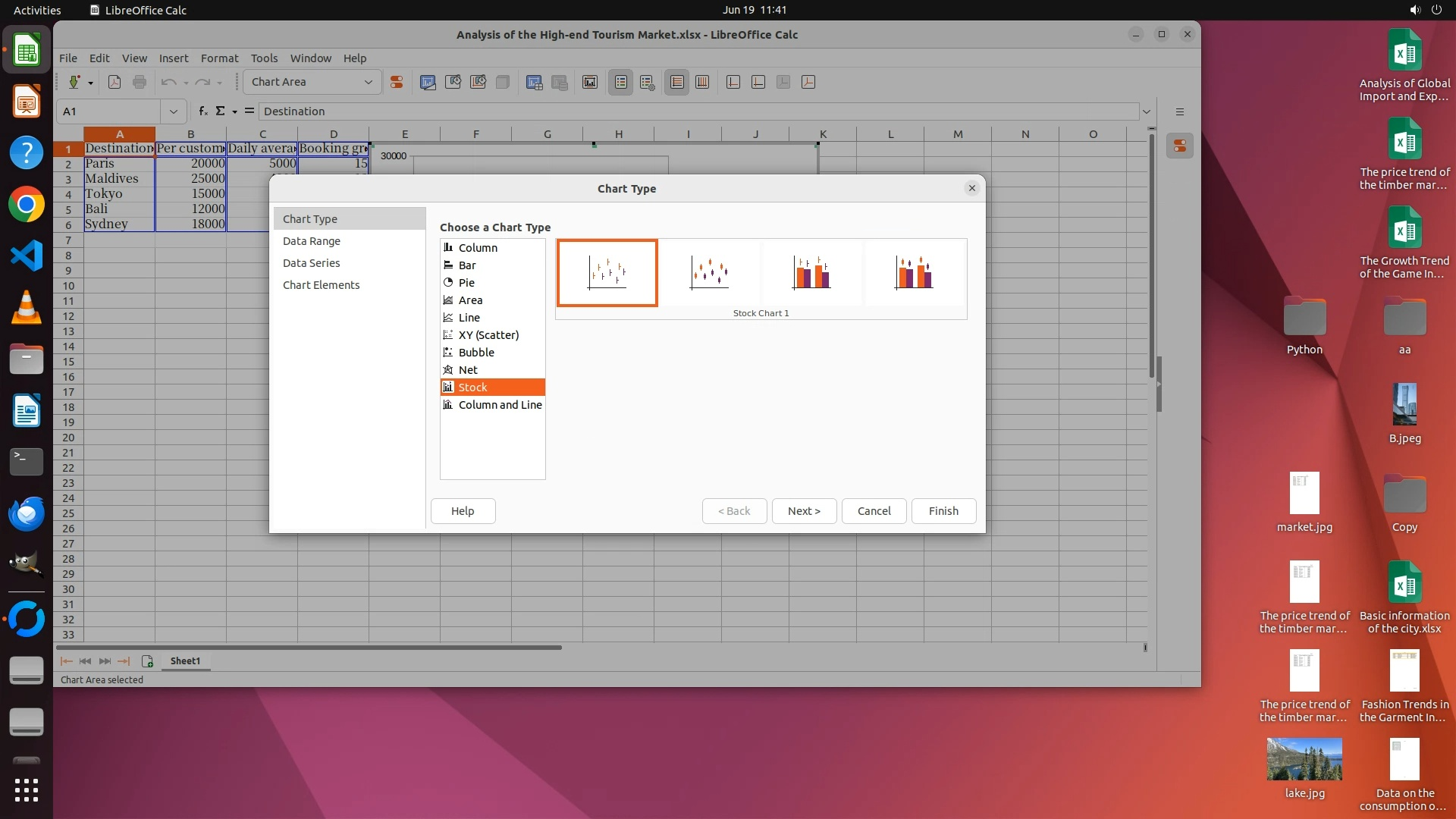Viewport: 1456px width, 819px height.
Task: Toggle Vertical Grids in the toolbar
Action: pos(702,82)
